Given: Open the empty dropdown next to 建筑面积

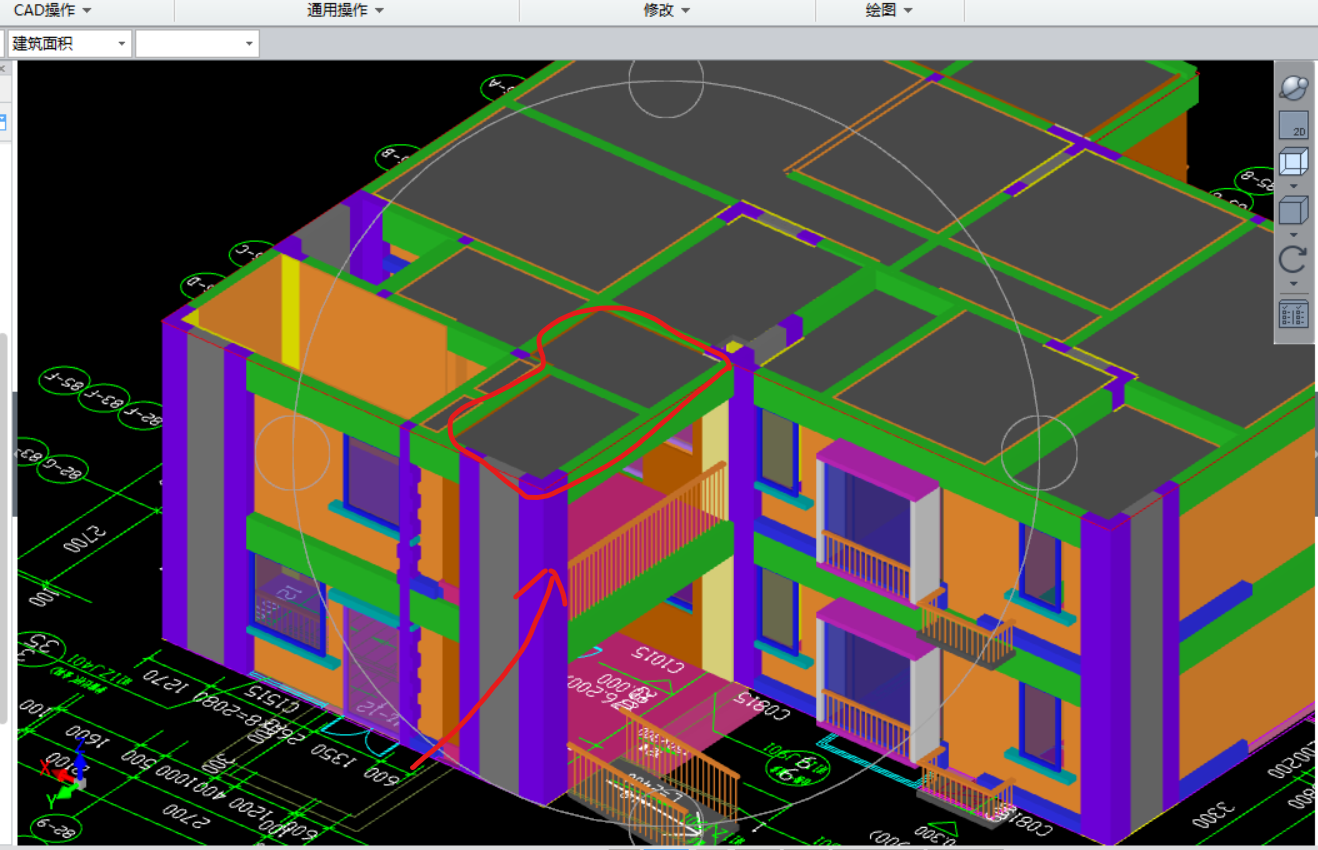Looking at the screenshot, I should pos(197,43).
